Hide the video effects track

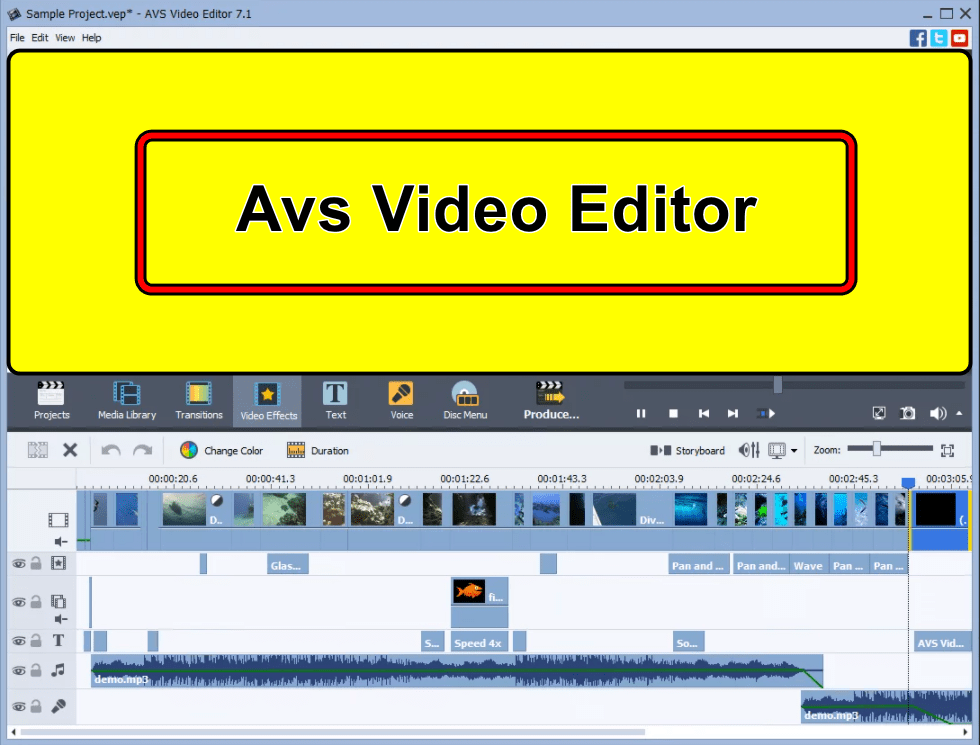[19, 563]
